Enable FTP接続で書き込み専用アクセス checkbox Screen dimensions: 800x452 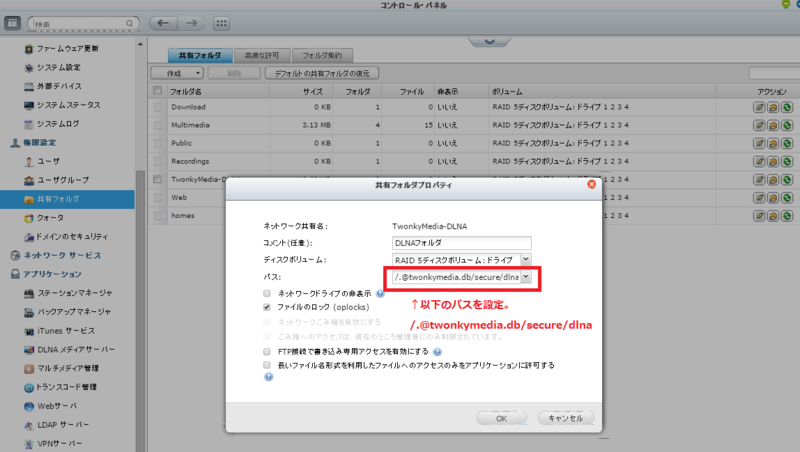coord(267,351)
